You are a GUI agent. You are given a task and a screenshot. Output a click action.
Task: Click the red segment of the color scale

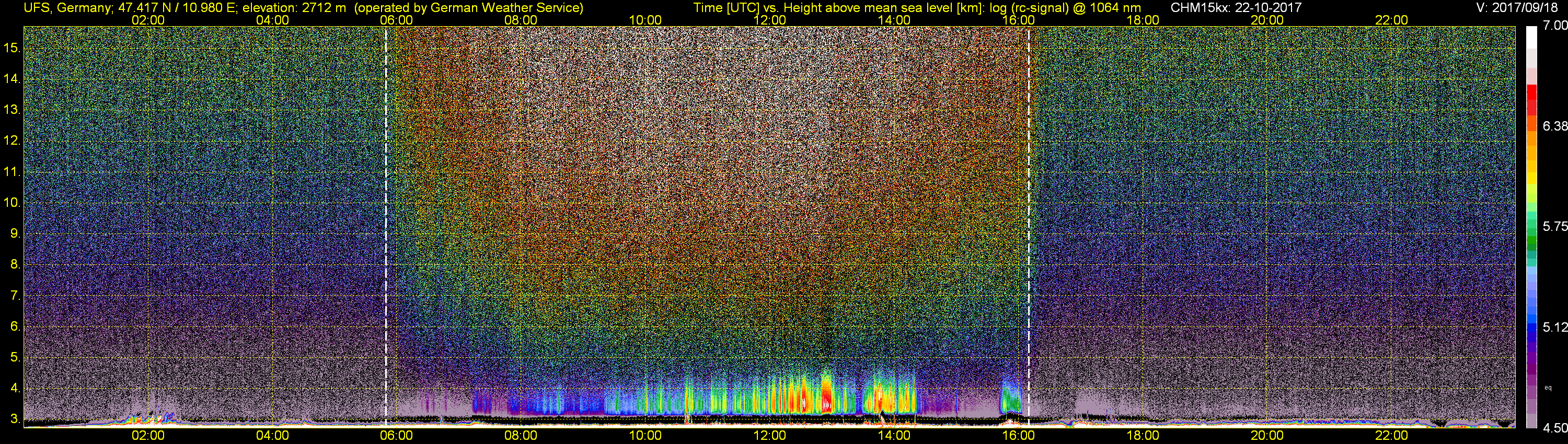point(1531,100)
